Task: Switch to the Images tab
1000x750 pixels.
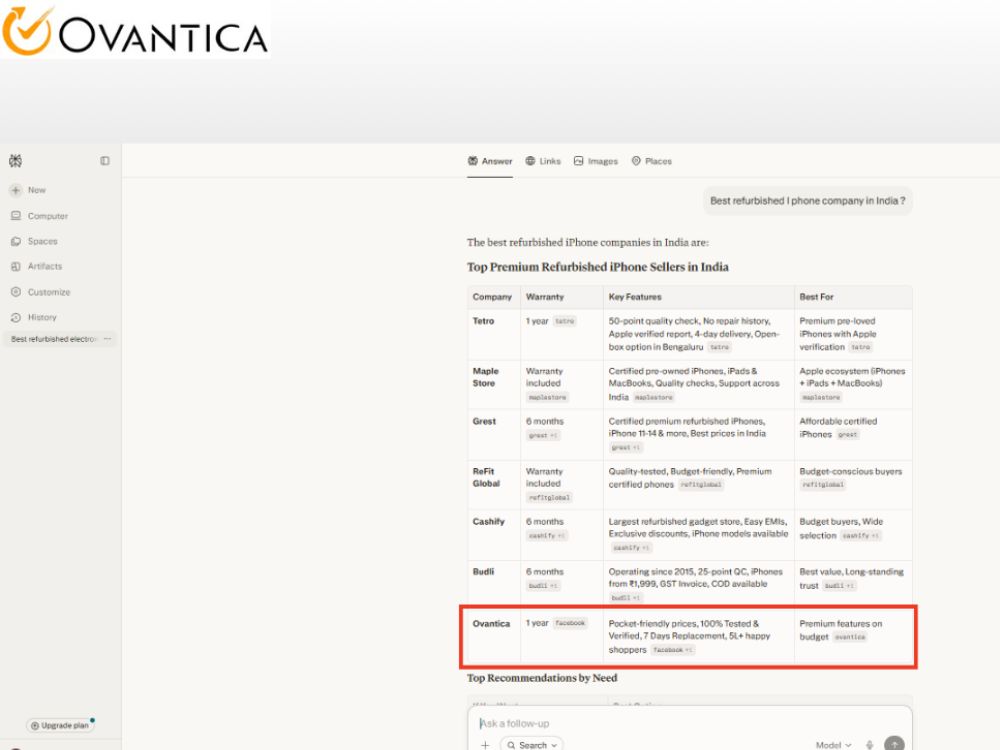Action: [596, 161]
